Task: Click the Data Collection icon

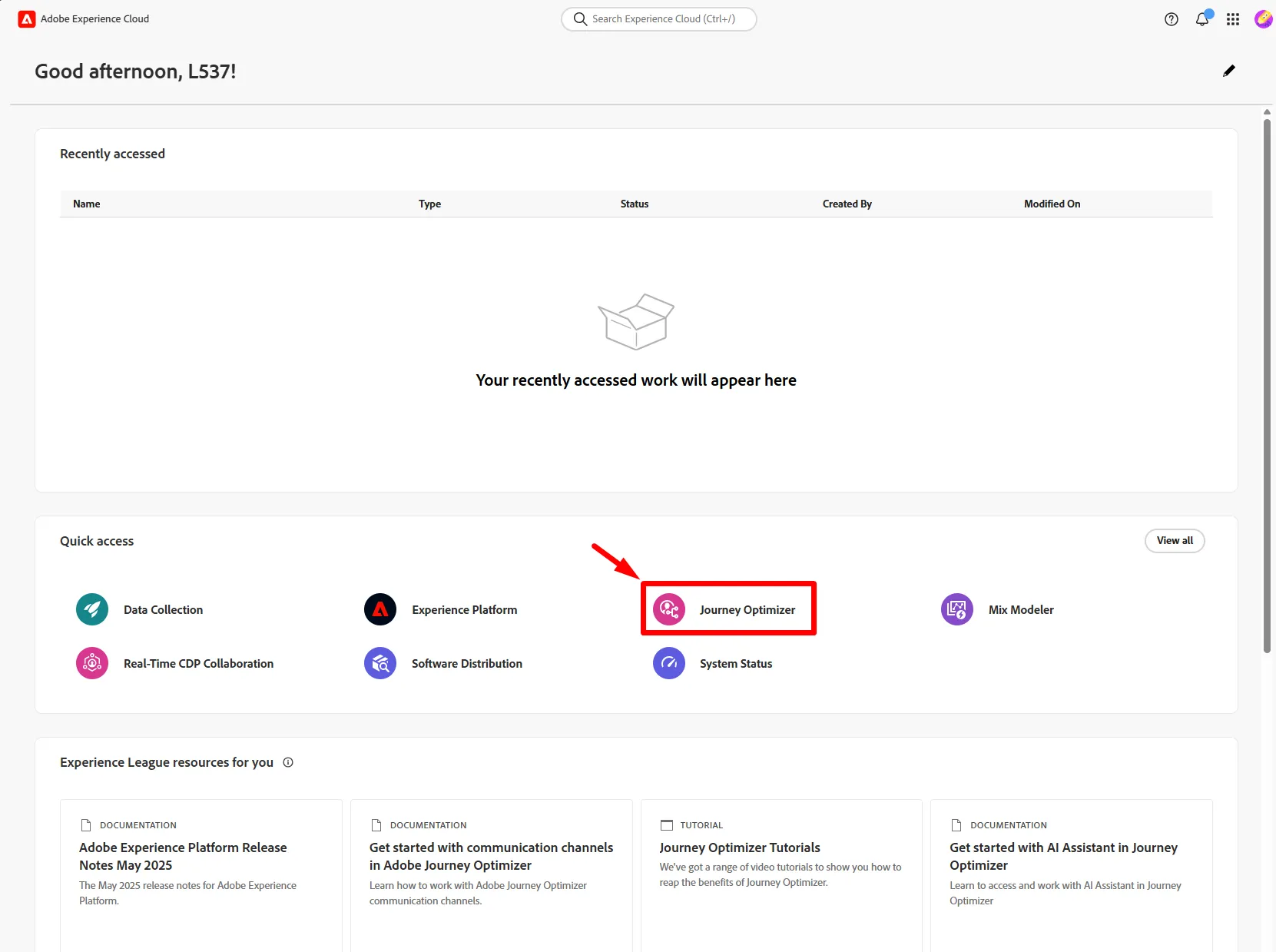Action: (92, 609)
